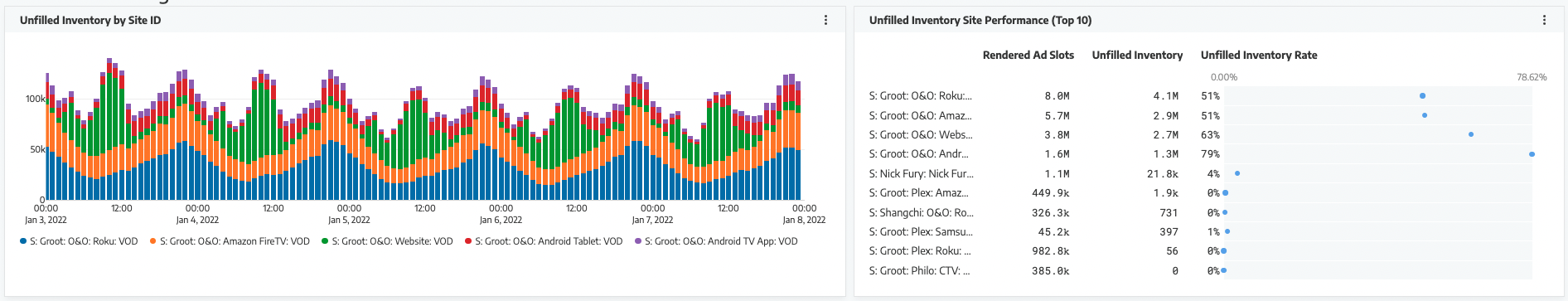This screenshot has height=301, width=1568.
Task: Click the 4% unfilled rate value
Action: point(1214,174)
